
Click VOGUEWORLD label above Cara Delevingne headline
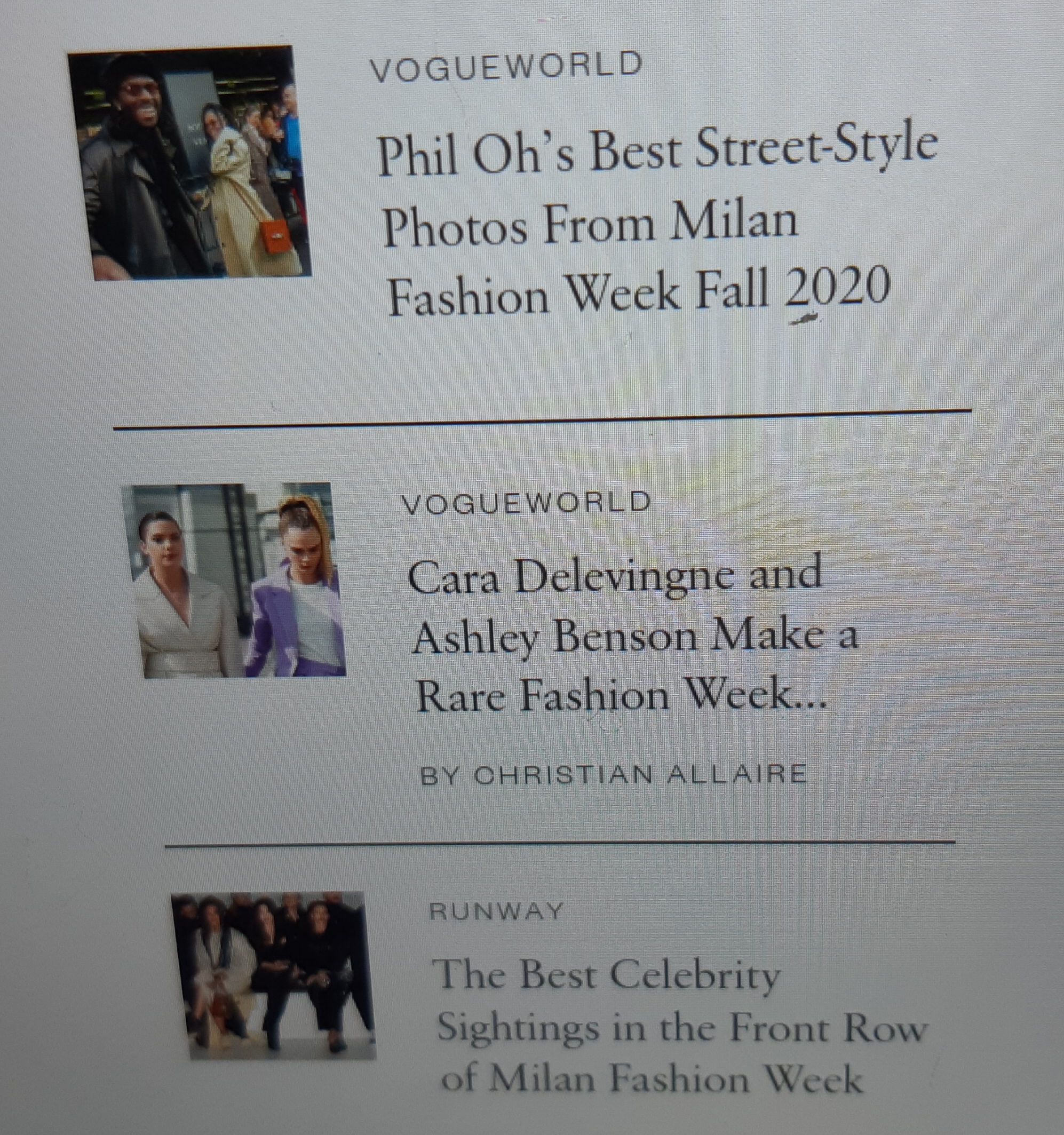point(526,503)
